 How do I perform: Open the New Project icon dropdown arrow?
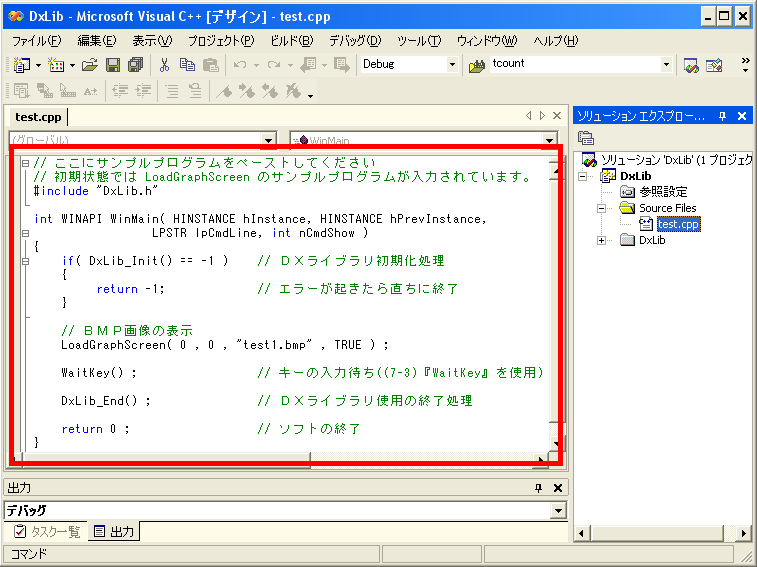coord(38,65)
